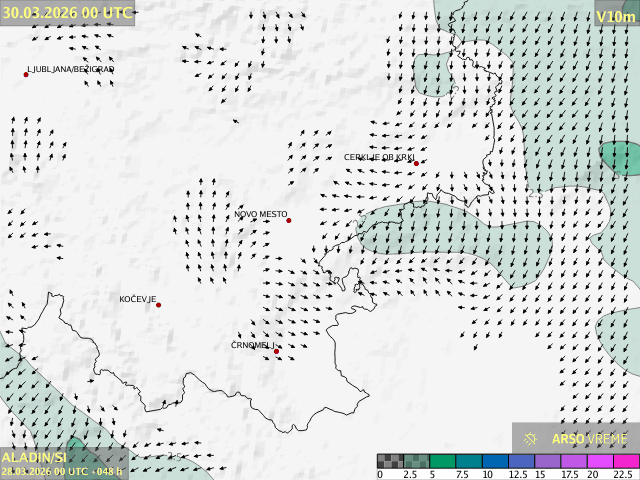Click the blue 10–12.5 legend swatch
Viewport: 640px width, 480px height.
pyautogui.click(x=495, y=461)
